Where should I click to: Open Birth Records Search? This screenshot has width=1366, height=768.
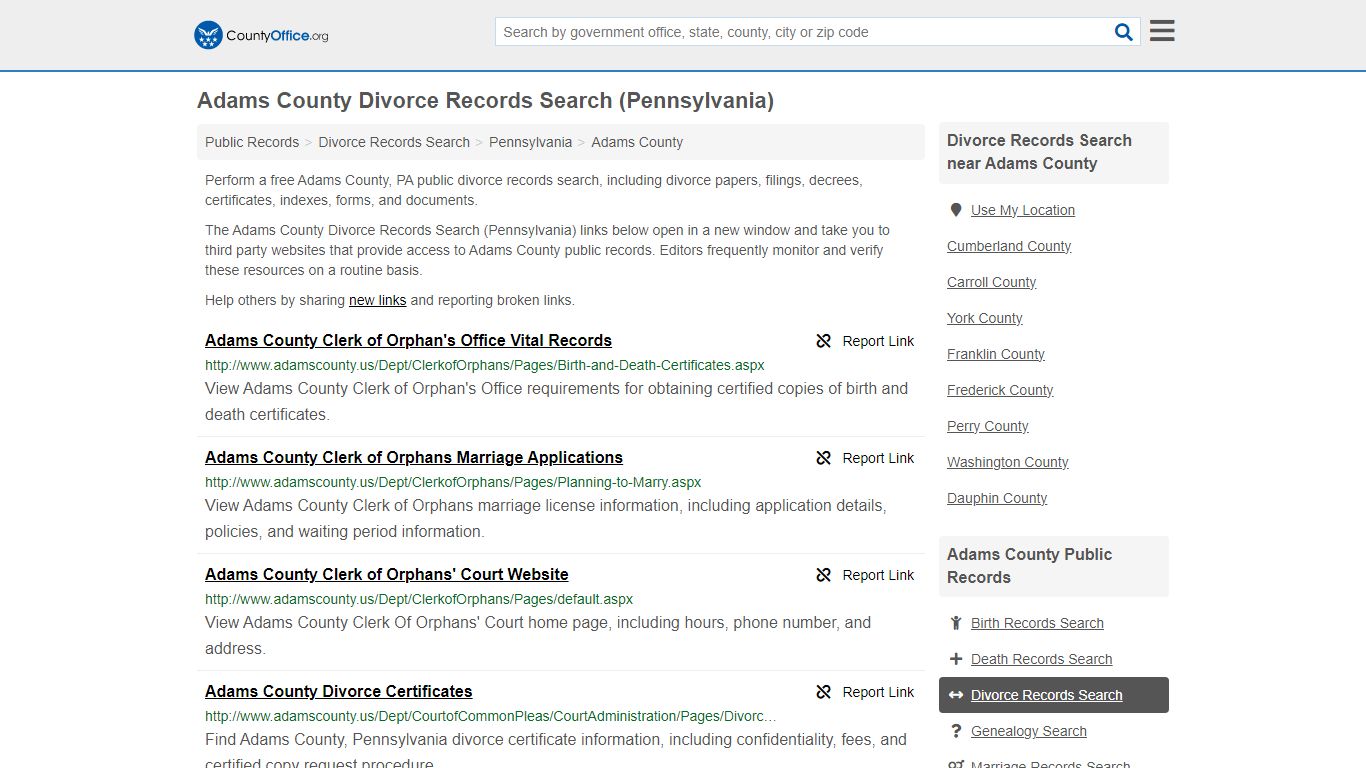(1037, 623)
